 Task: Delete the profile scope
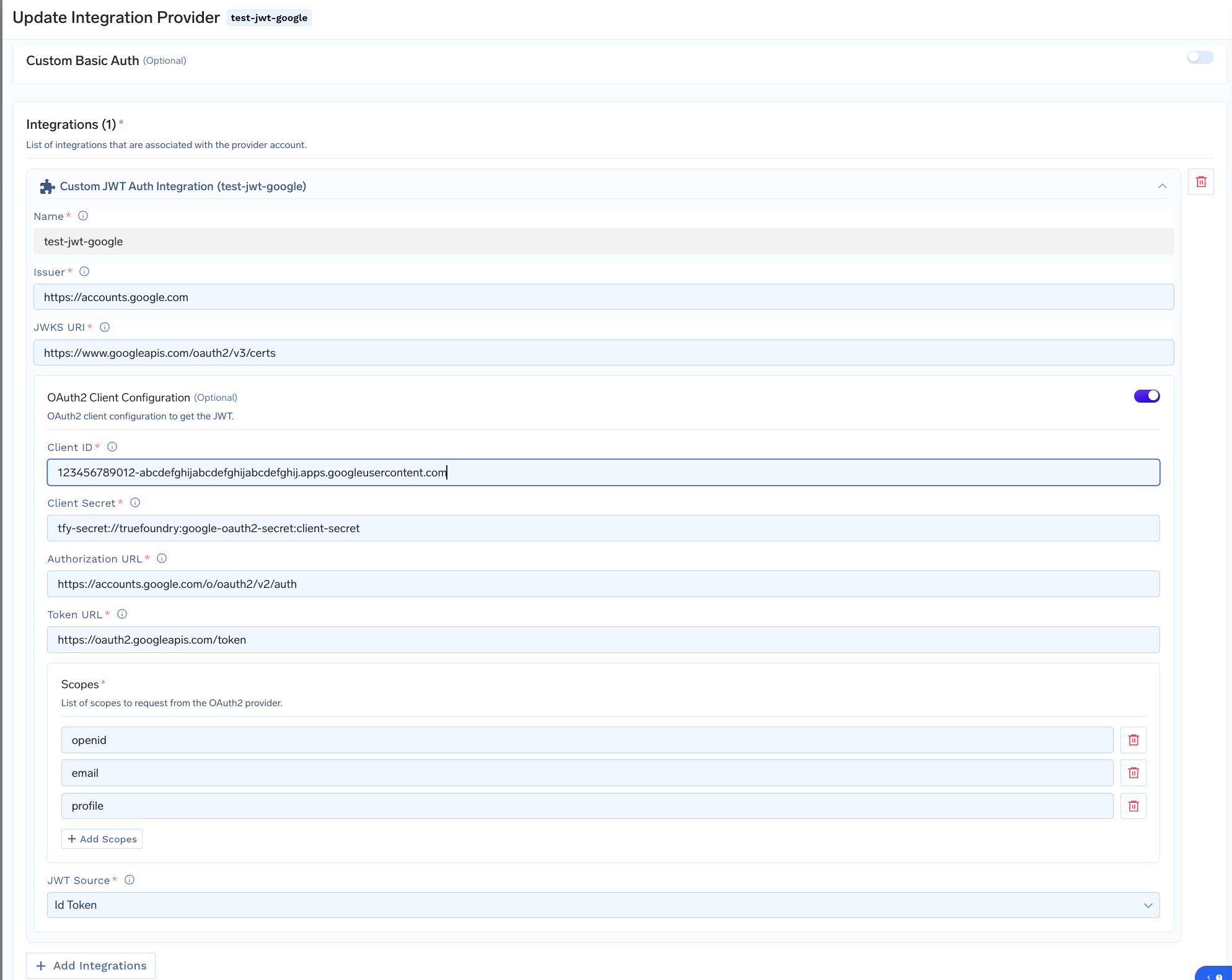pyautogui.click(x=1133, y=806)
